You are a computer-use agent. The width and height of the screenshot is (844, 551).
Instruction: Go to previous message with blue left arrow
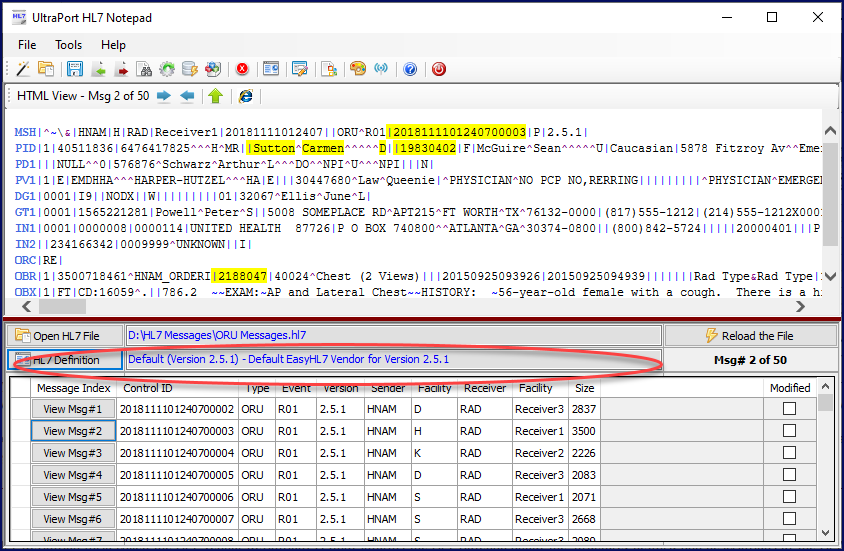[x=187, y=96]
